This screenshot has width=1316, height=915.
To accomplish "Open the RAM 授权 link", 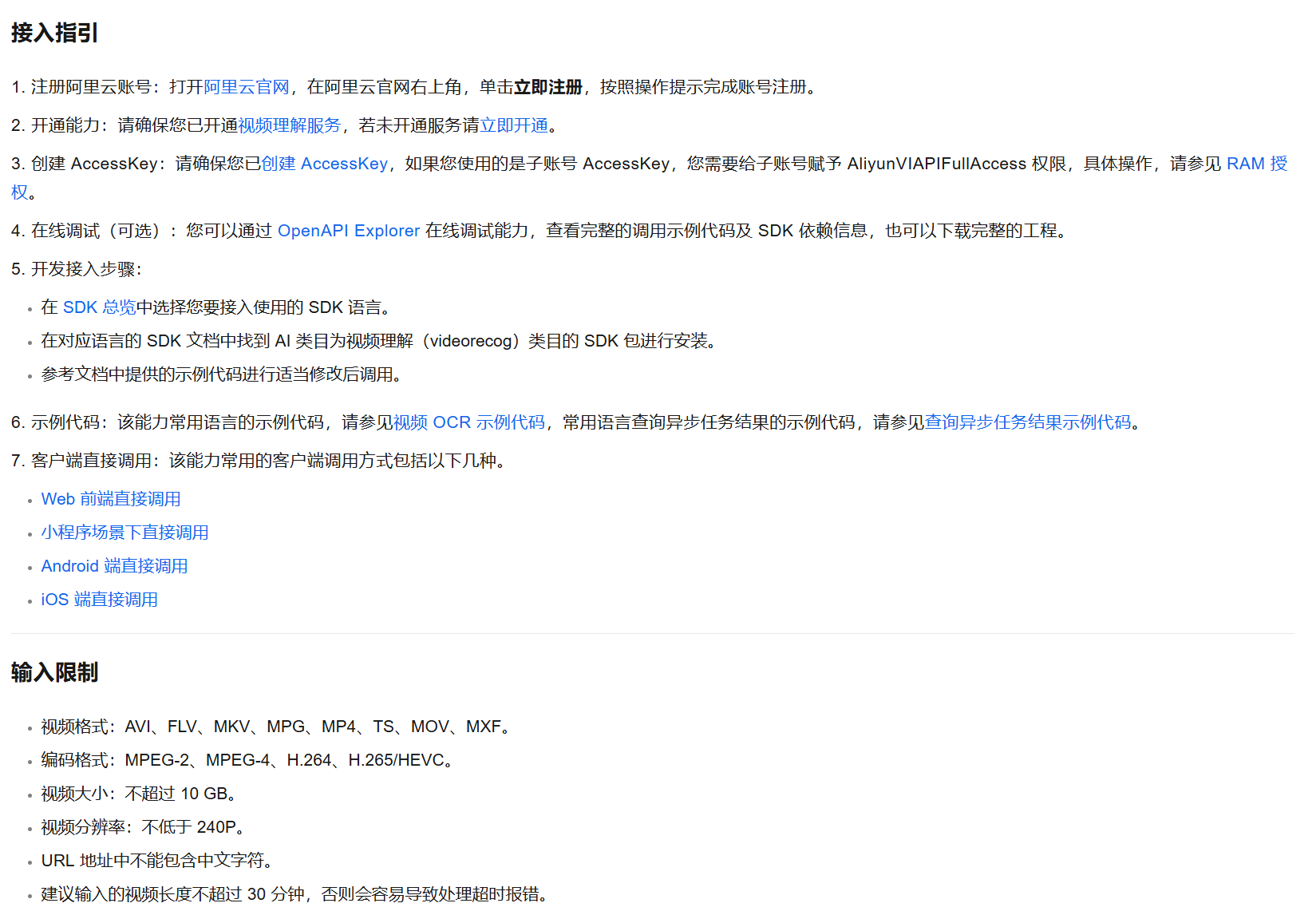I will click(x=1257, y=164).
